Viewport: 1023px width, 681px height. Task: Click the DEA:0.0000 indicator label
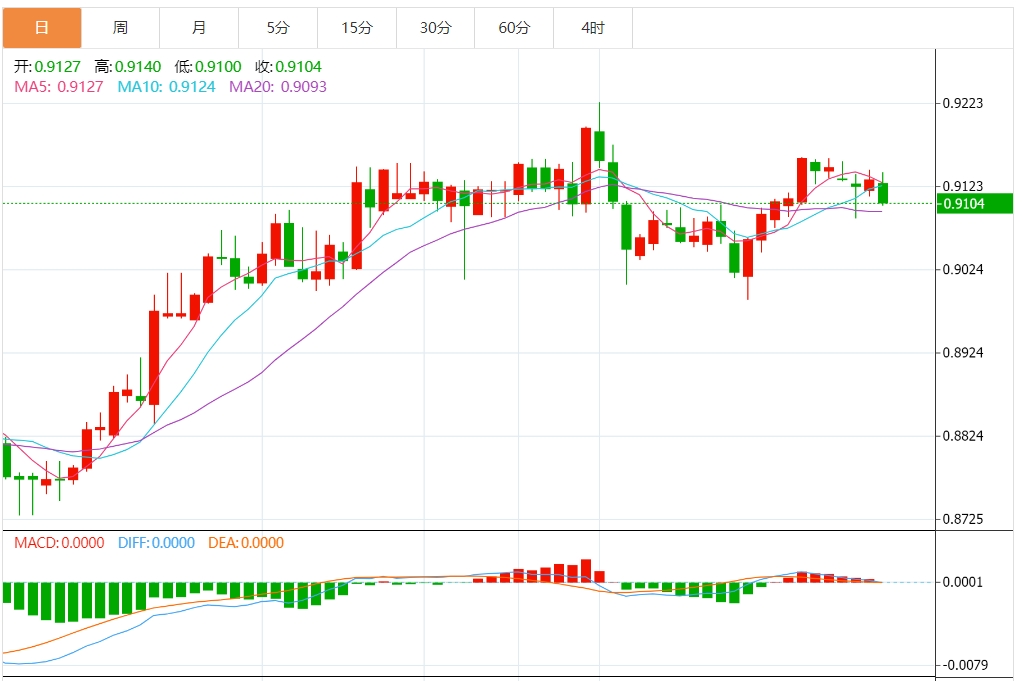pos(246,543)
